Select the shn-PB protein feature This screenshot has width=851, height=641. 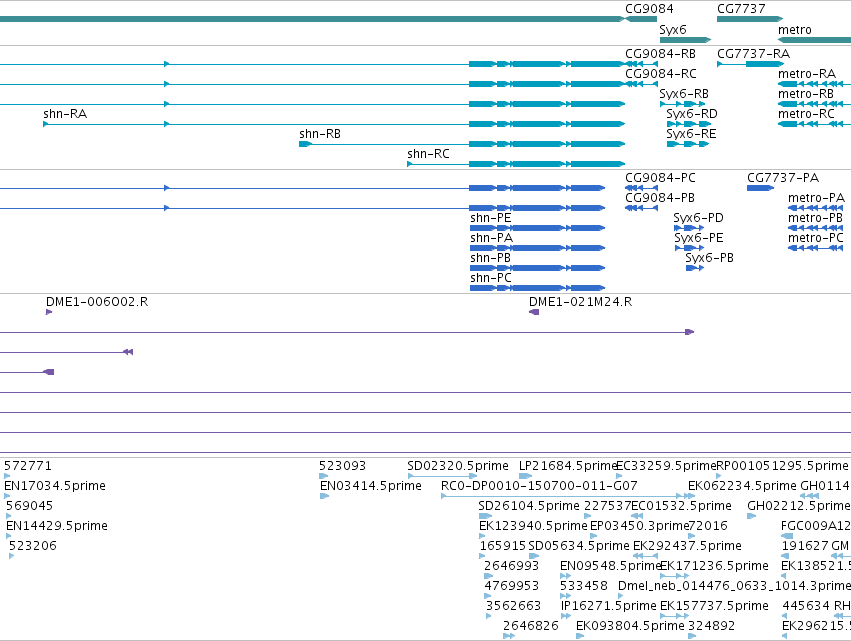(537, 268)
